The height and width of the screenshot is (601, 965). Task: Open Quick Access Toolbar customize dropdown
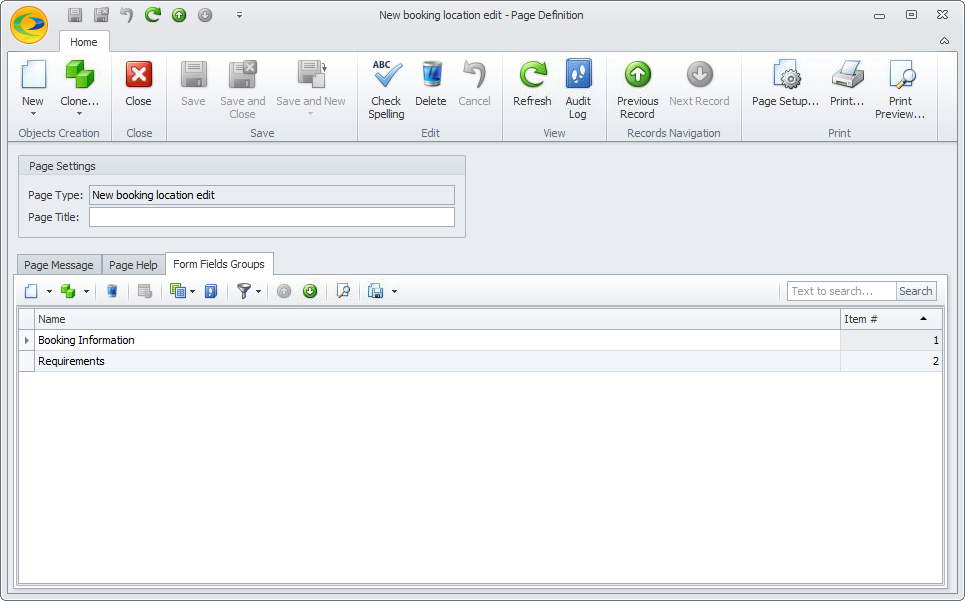pyautogui.click(x=239, y=15)
